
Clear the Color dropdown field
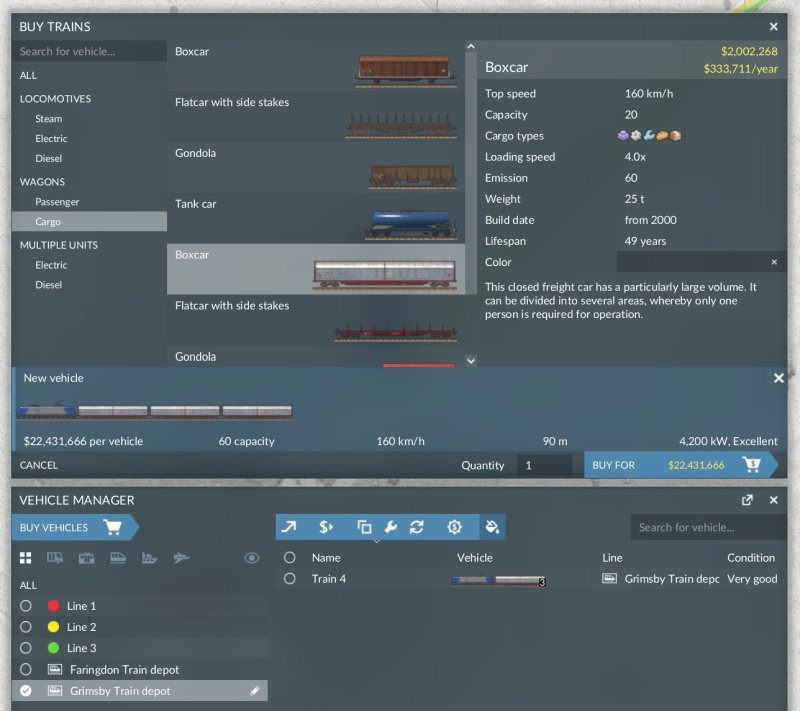[x=773, y=262]
